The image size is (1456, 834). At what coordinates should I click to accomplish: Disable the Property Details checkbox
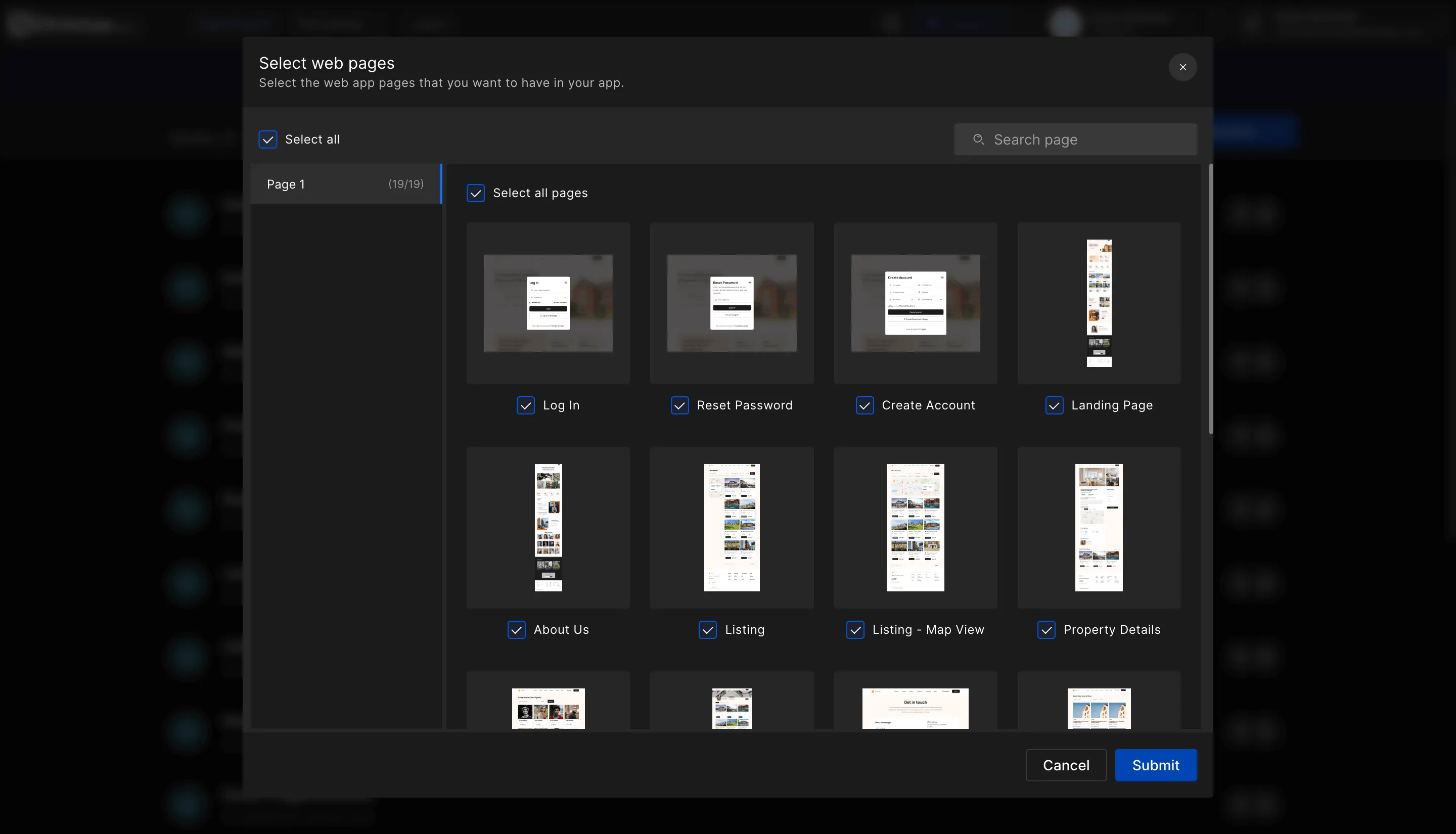click(x=1046, y=630)
